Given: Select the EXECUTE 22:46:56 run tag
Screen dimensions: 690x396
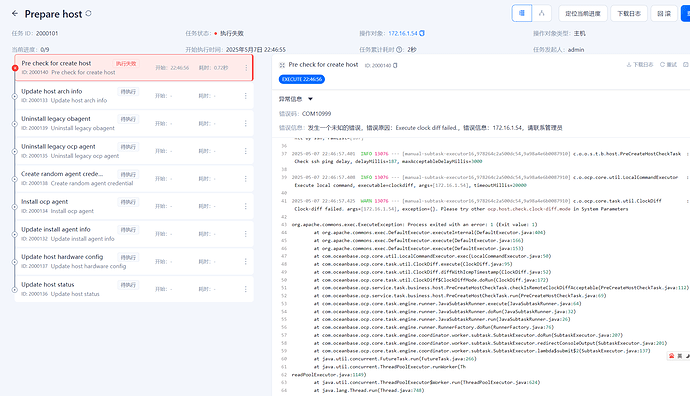Looking at the screenshot, I should point(302,79).
